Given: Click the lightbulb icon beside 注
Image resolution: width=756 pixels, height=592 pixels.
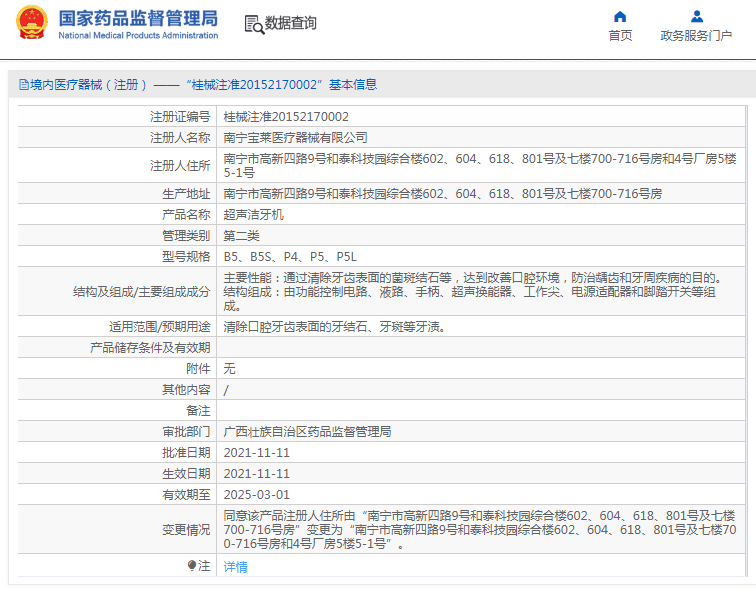Looking at the screenshot, I should [x=192, y=565].
